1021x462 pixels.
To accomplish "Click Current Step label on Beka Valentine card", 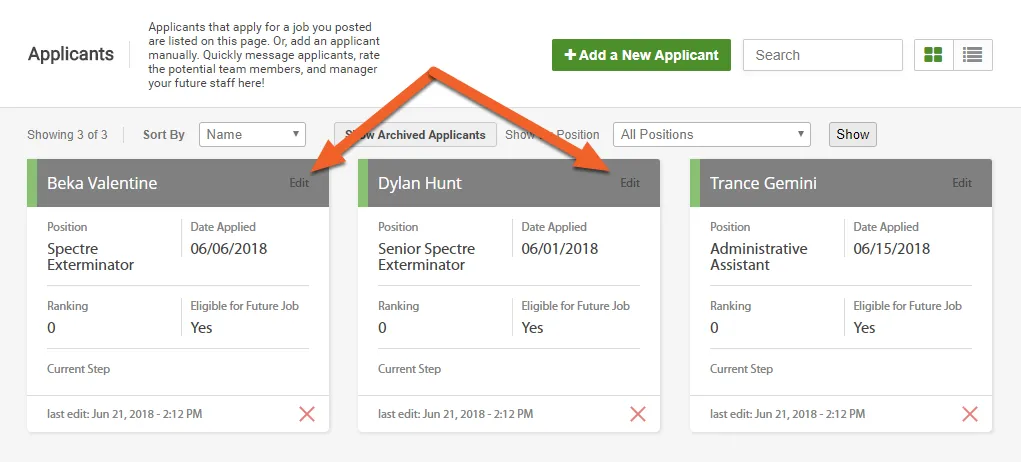I will pos(79,369).
